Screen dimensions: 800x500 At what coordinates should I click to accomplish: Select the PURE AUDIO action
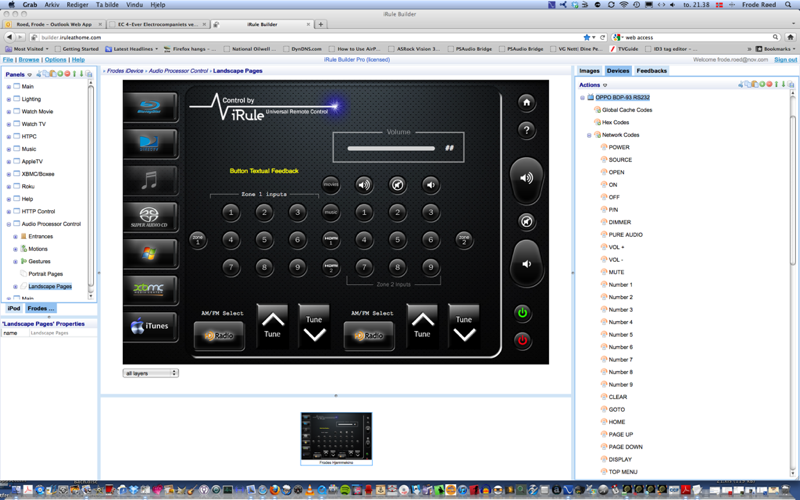(x=625, y=235)
